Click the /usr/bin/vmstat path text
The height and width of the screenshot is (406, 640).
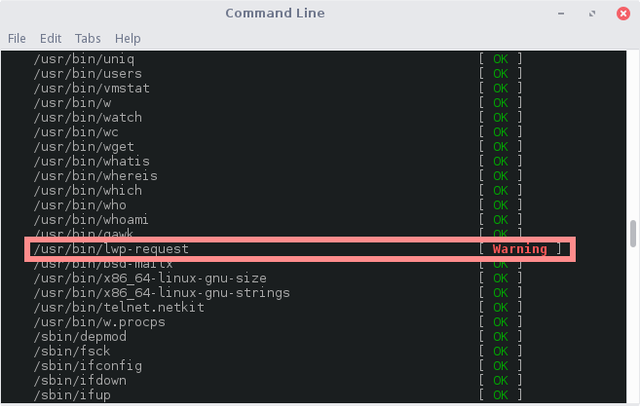coord(91,88)
